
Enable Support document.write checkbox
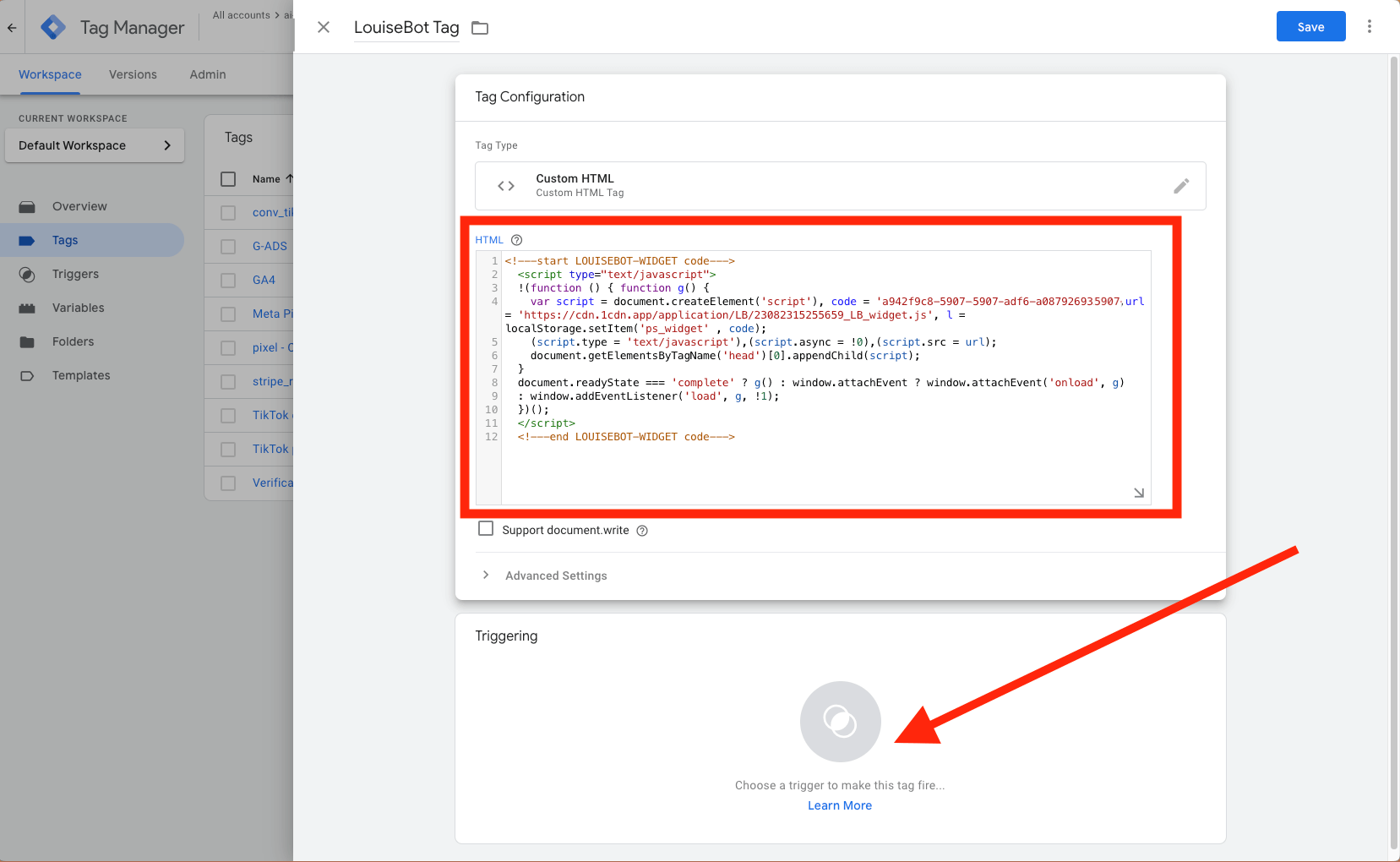[486, 529]
